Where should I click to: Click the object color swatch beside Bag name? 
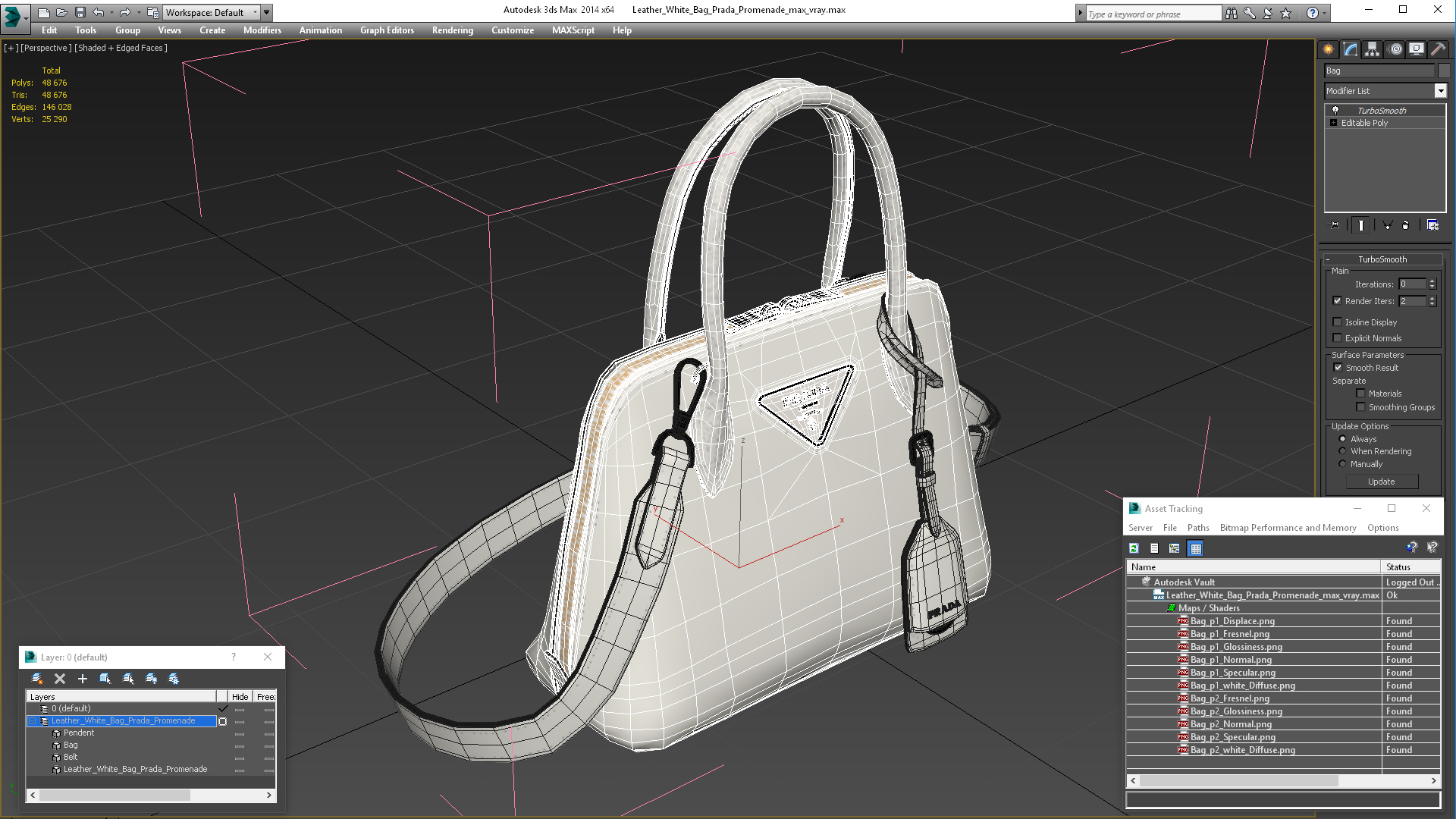pyautogui.click(x=1444, y=71)
